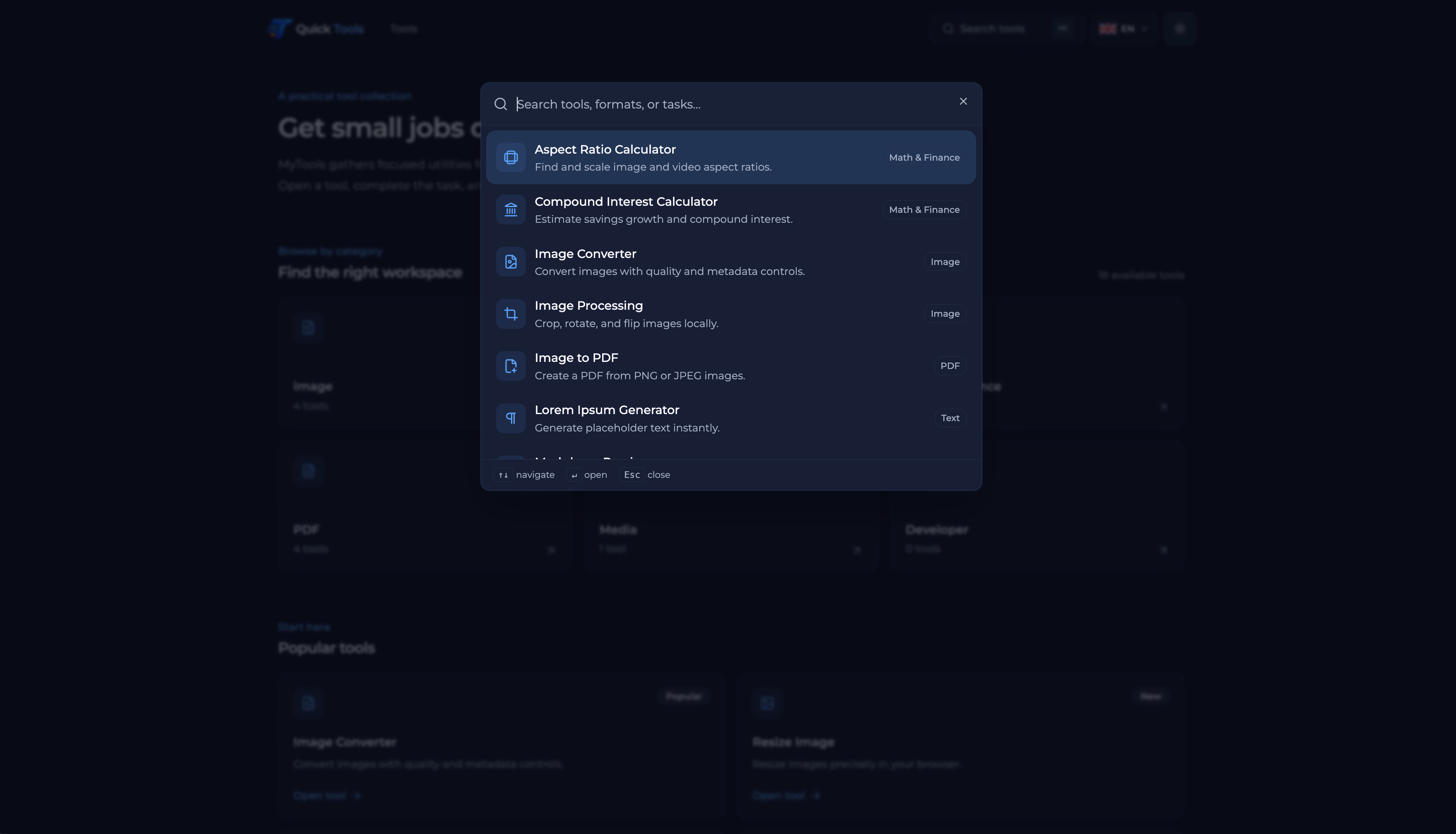Click the 'Resize Image' title in Popular tools

coord(793,742)
